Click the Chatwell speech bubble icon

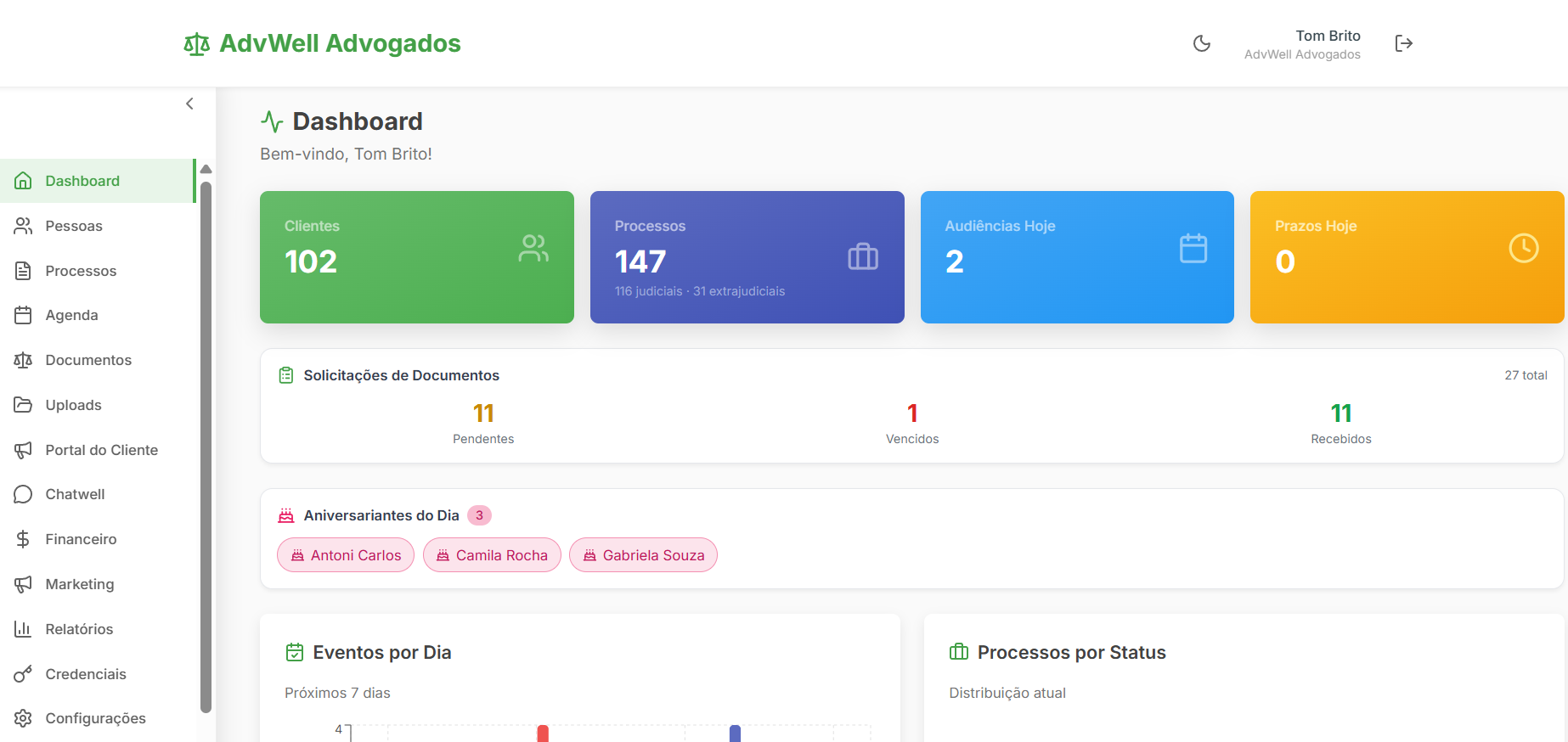click(23, 494)
